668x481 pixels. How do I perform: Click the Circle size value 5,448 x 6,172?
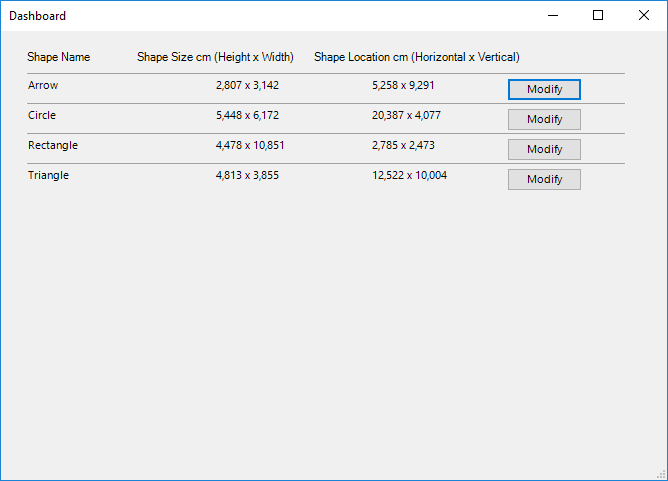point(247,115)
